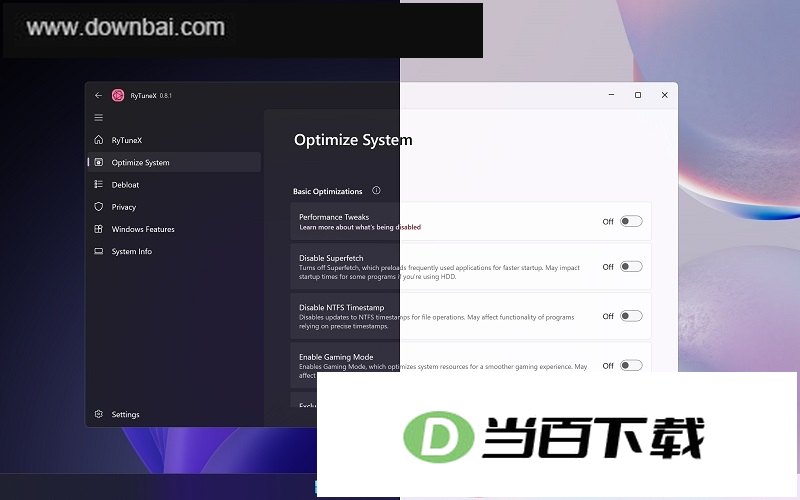The height and width of the screenshot is (500, 800).
Task: Open the System Info page
Action: [174, 251]
